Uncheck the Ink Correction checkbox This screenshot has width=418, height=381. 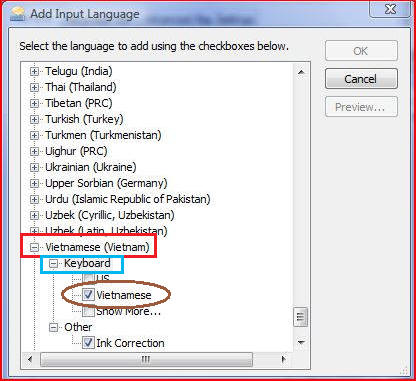(x=88, y=343)
